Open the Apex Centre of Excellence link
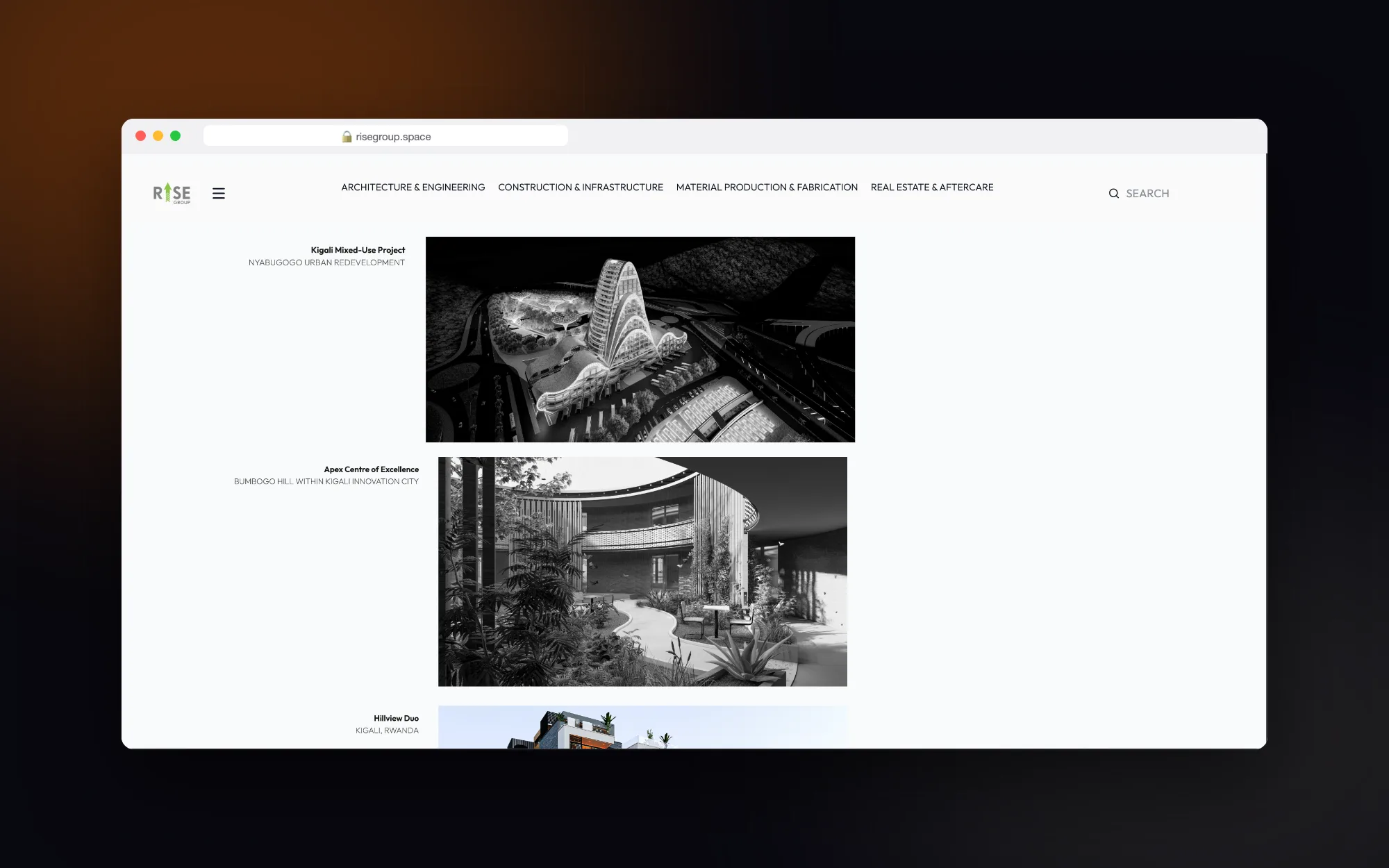The height and width of the screenshot is (868, 1389). [x=372, y=469]
